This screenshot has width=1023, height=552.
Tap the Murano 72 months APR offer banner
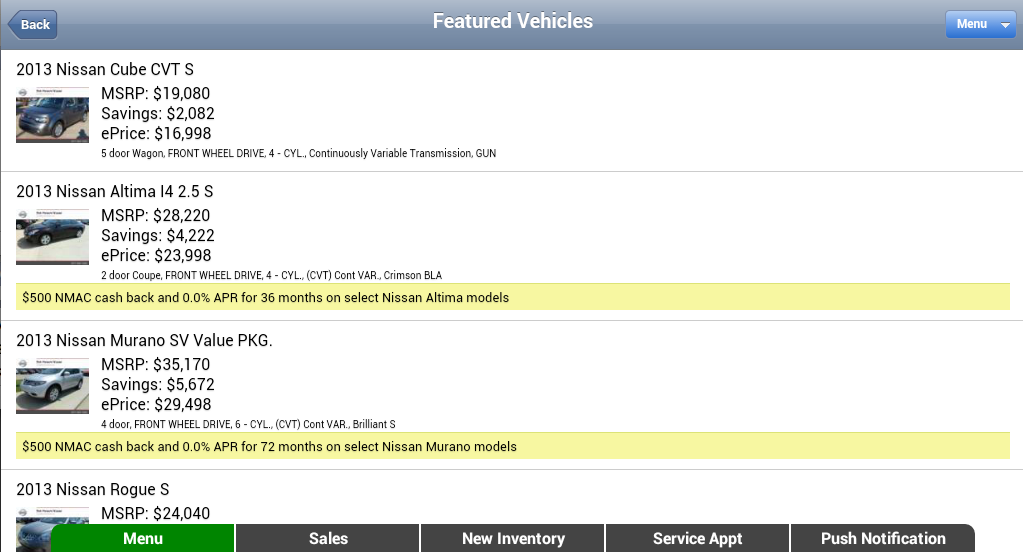coord(512,446)
